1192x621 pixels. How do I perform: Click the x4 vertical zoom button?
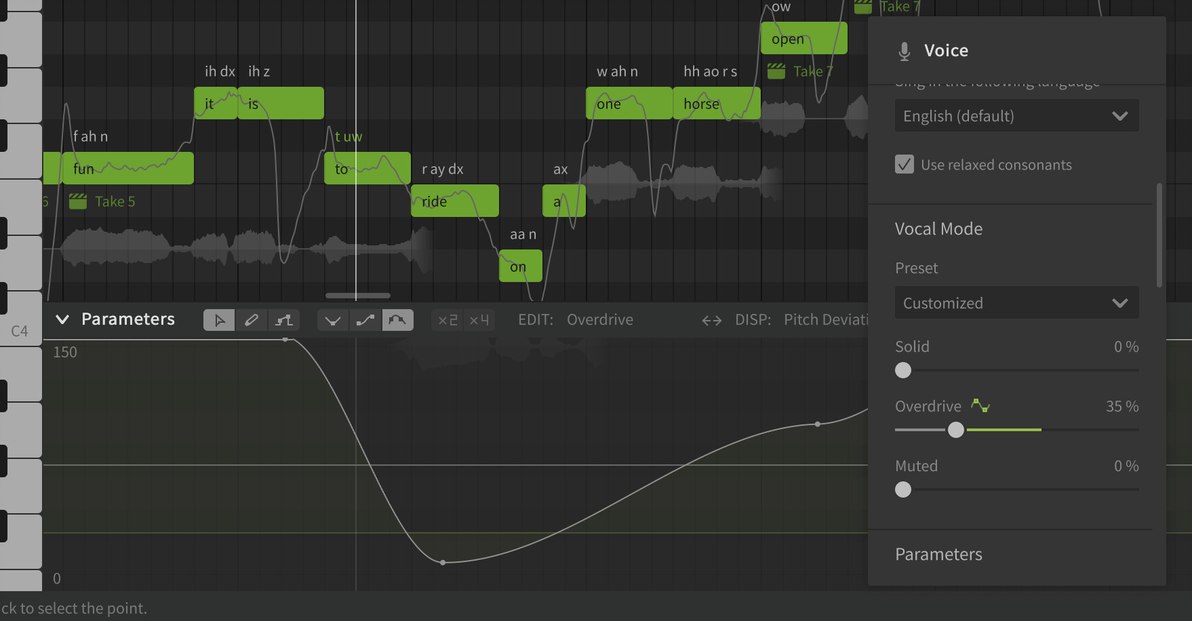click(479, 320)
